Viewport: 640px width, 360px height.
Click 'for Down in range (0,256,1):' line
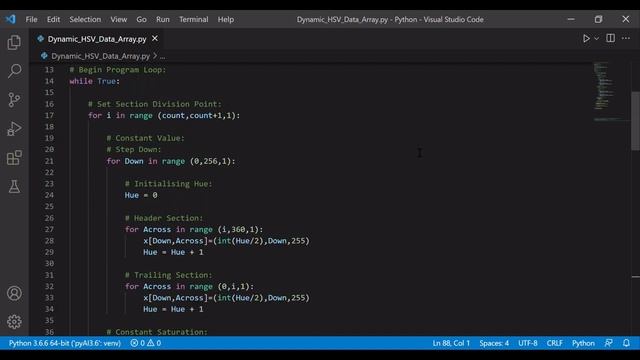(x=171, y=161)
